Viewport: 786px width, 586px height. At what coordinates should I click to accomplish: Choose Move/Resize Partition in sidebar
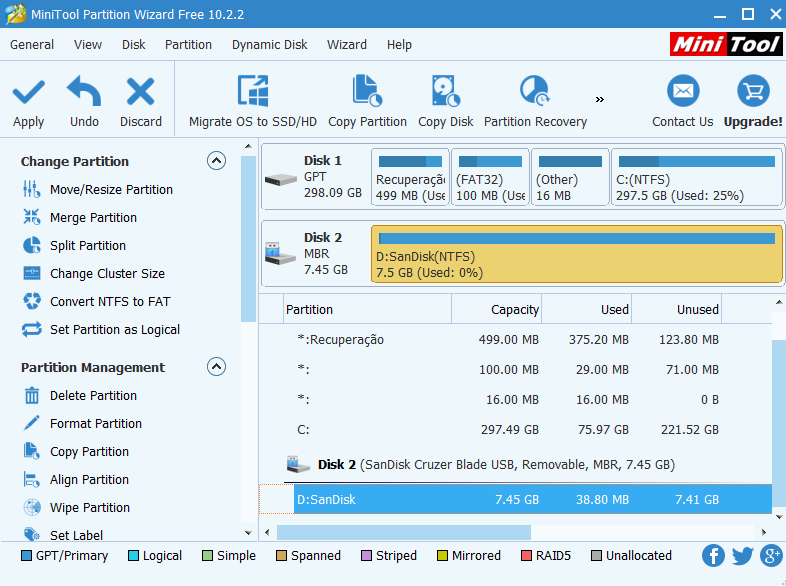(x=98, y=189)
